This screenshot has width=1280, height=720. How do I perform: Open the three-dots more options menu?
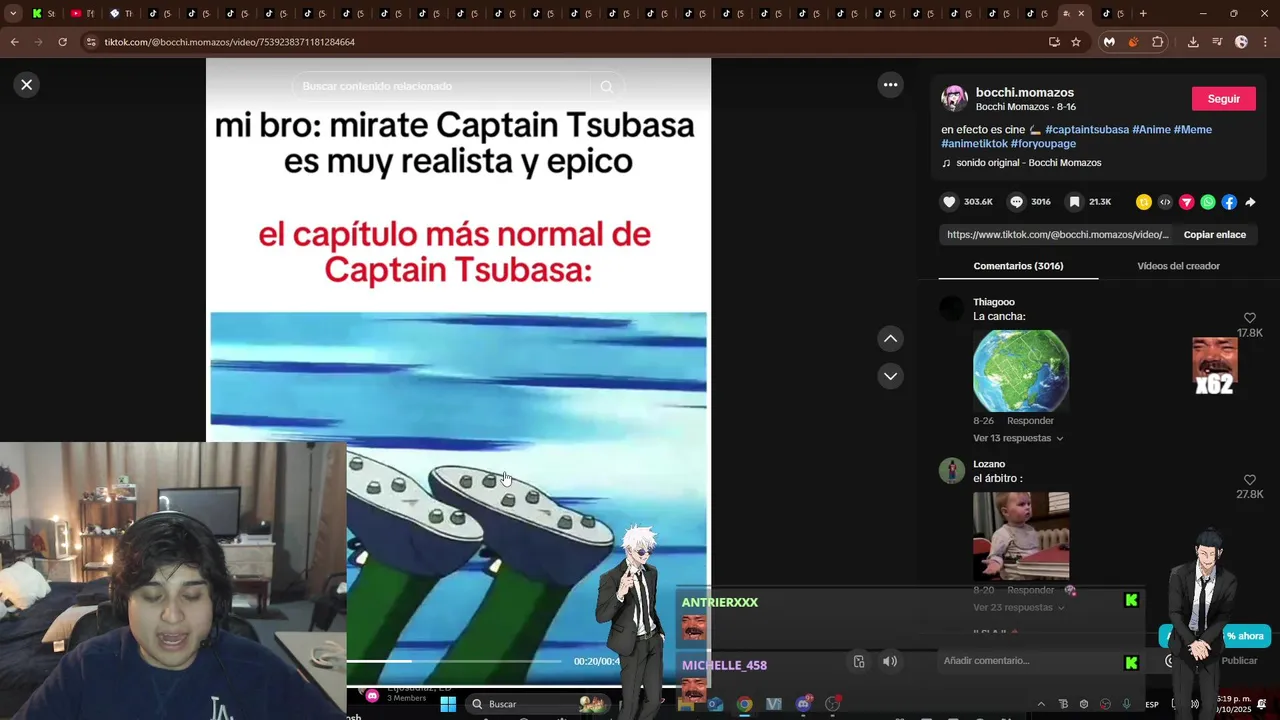coord(891,85)
